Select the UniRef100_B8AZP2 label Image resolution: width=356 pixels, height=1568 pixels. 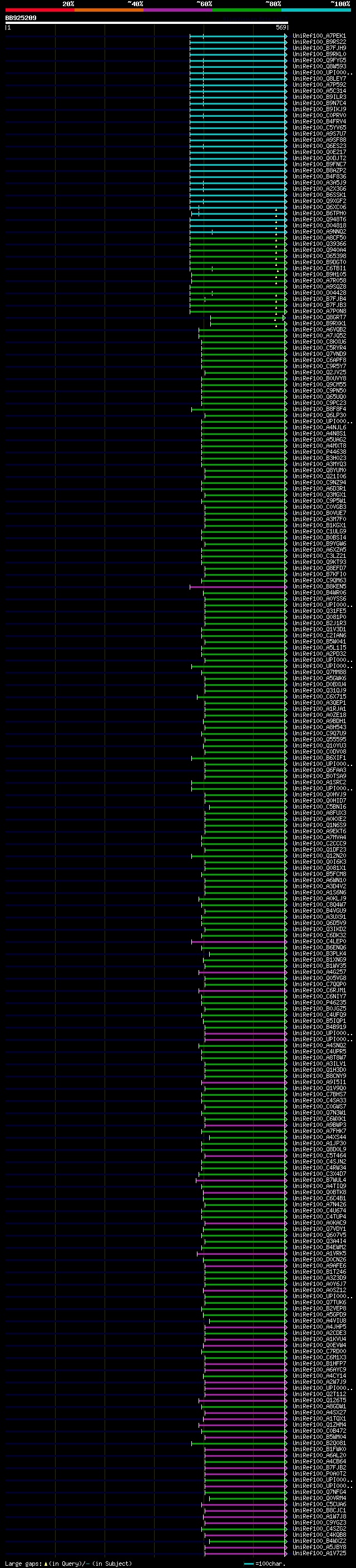pyautogui.click(x=319, y=170)
